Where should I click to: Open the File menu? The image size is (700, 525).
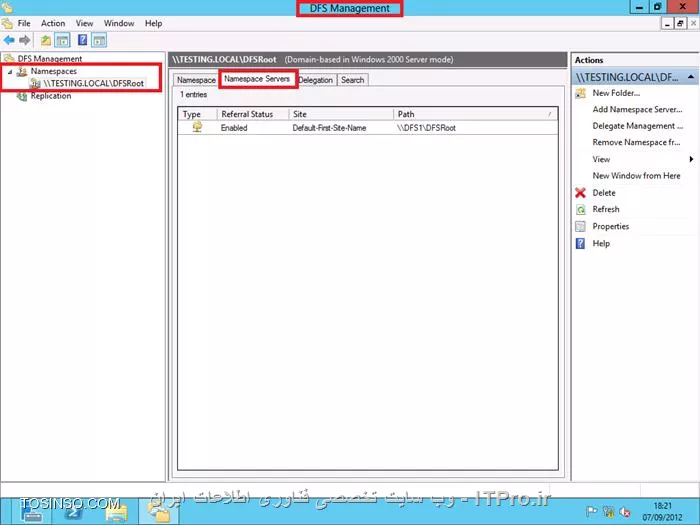click(24, 23)
